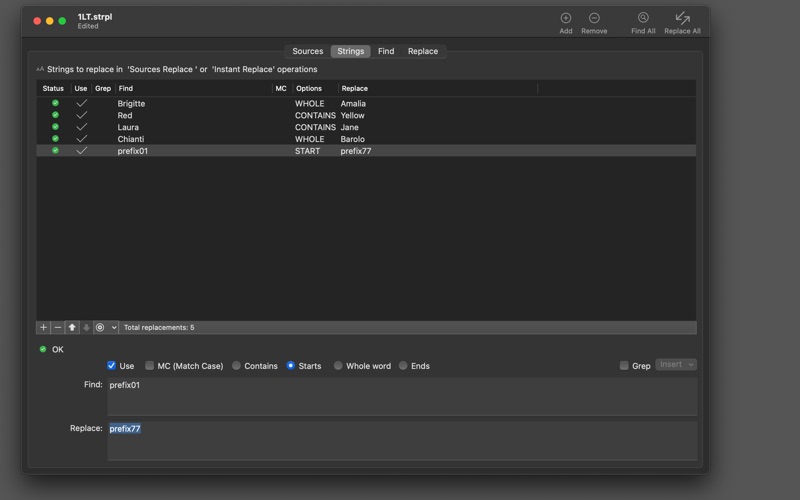
Task: Click the Jane replace cell
Action: click(349, 127)
